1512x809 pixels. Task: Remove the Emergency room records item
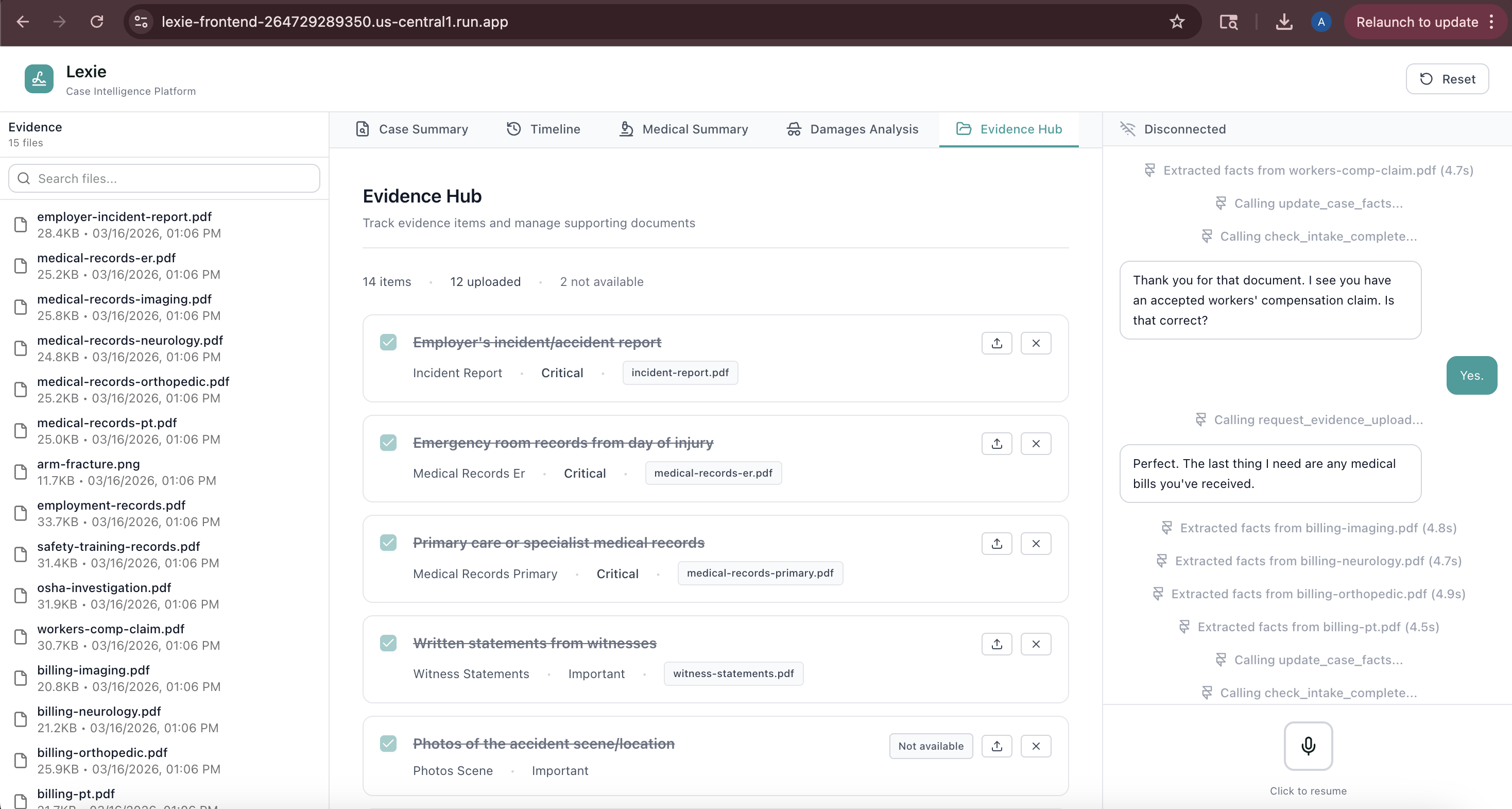1036,444
